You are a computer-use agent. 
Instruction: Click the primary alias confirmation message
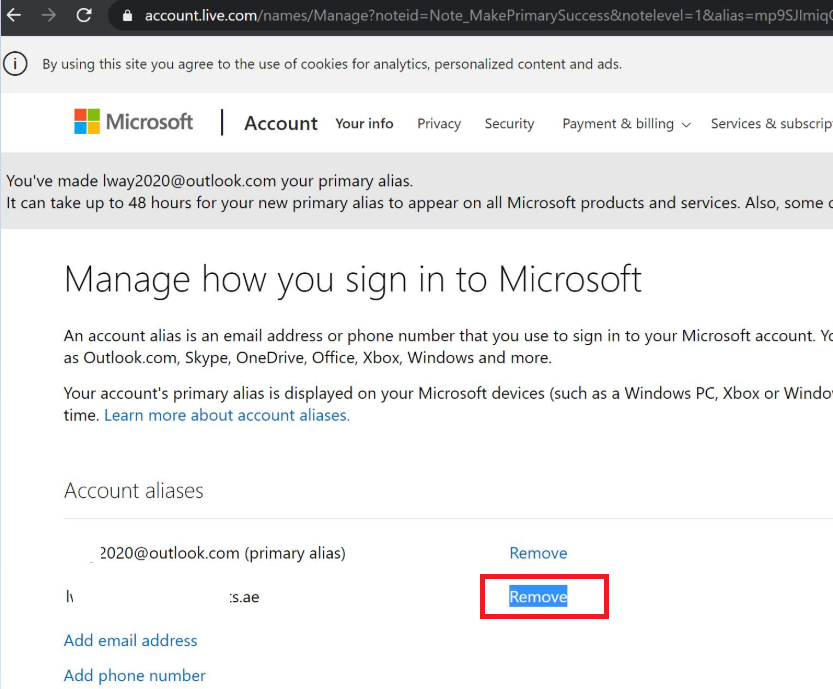click(x=209, y=181)
